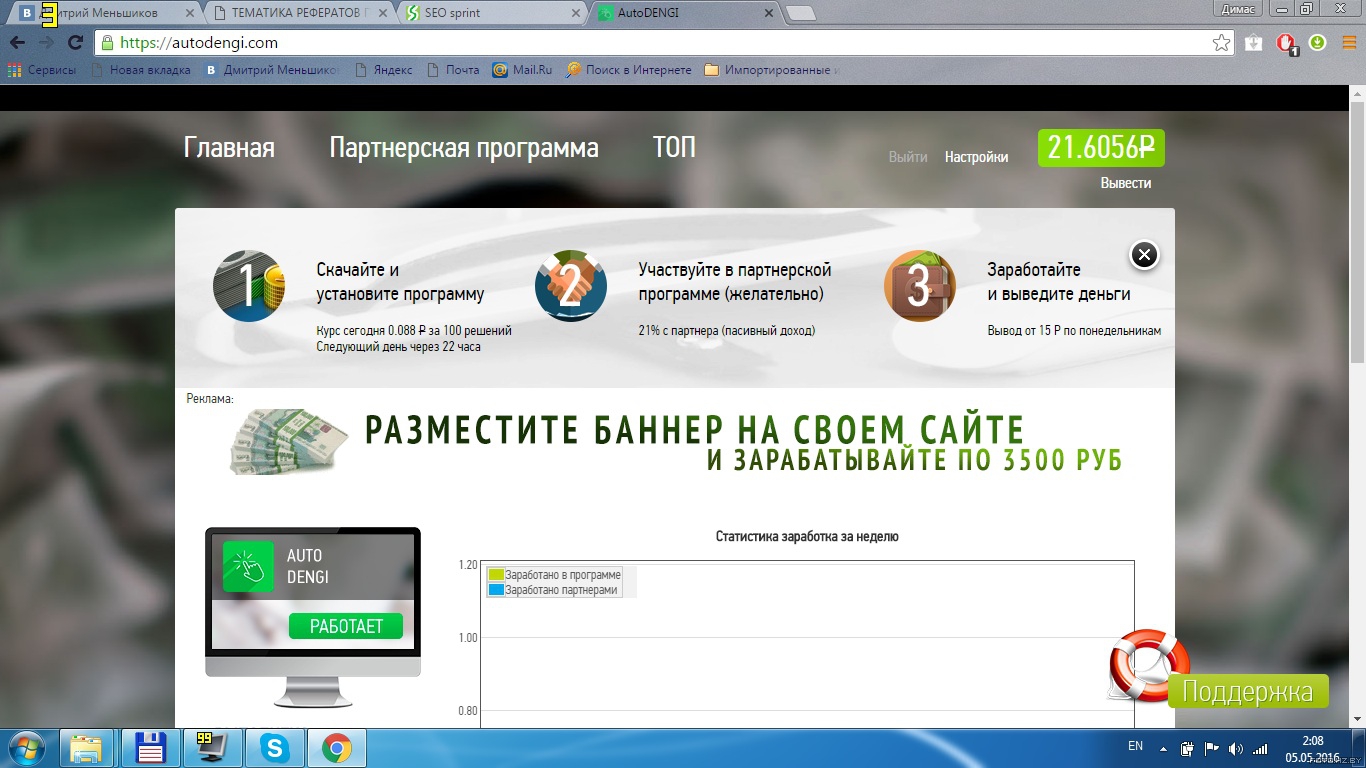Open the Дмитрий Меньшиков bookmark
Viewport: 1366px width, 768px height.
click(x=272, y=70)
